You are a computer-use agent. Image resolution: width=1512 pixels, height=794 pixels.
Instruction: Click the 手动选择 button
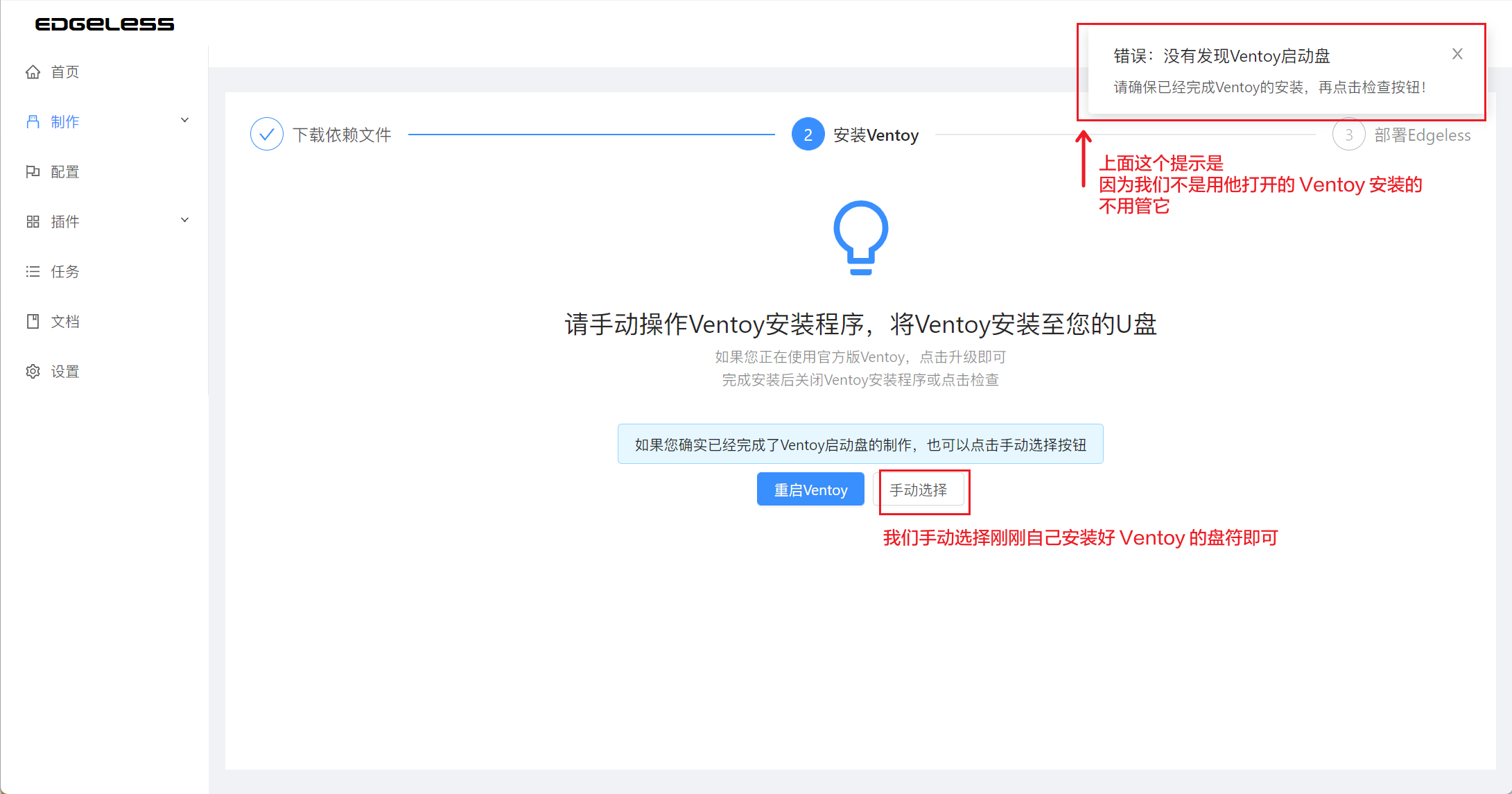pyautogui.click(x=919, y=490)
